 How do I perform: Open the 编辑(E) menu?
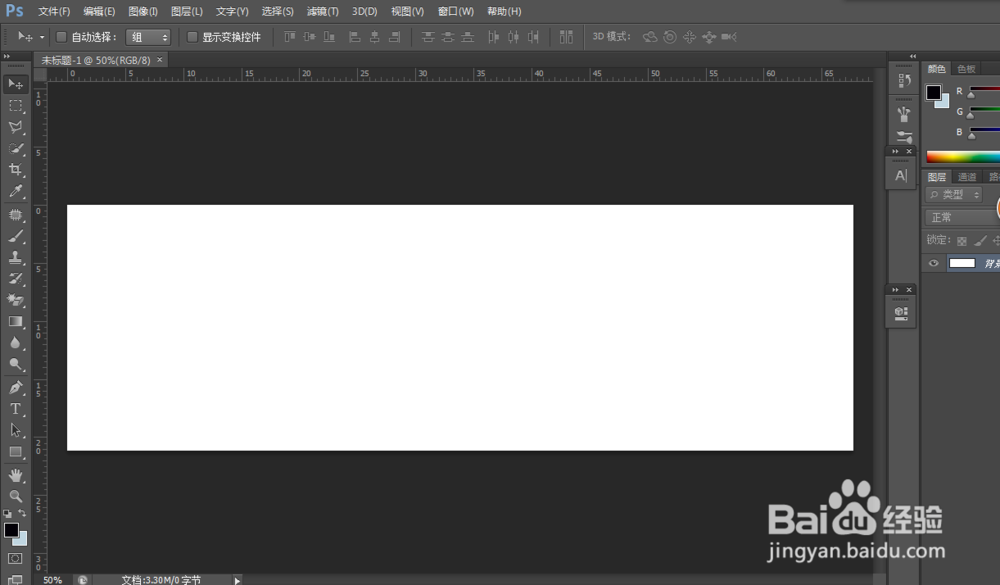click(99, 11)
